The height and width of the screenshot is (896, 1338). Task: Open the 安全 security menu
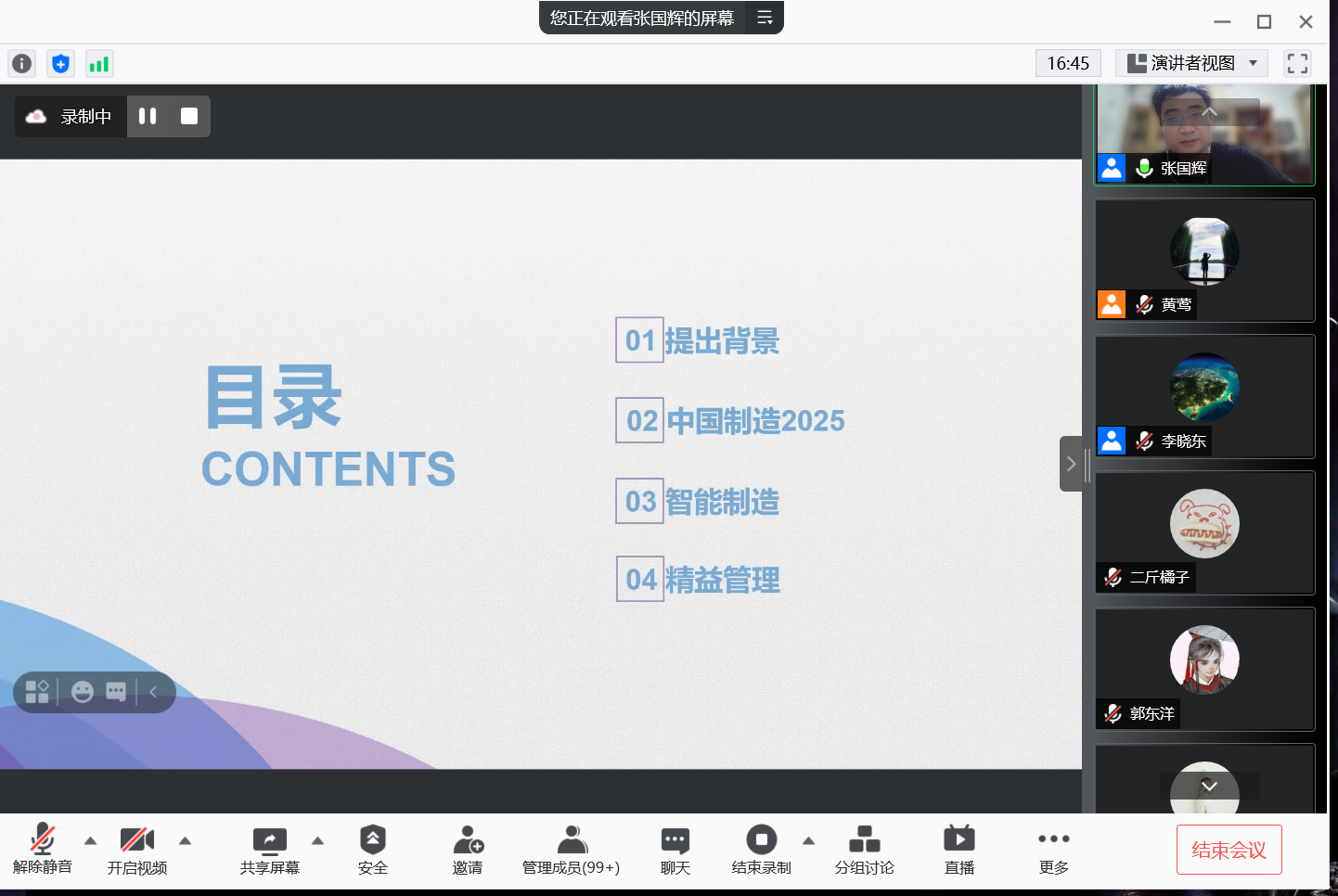point(373,850)
